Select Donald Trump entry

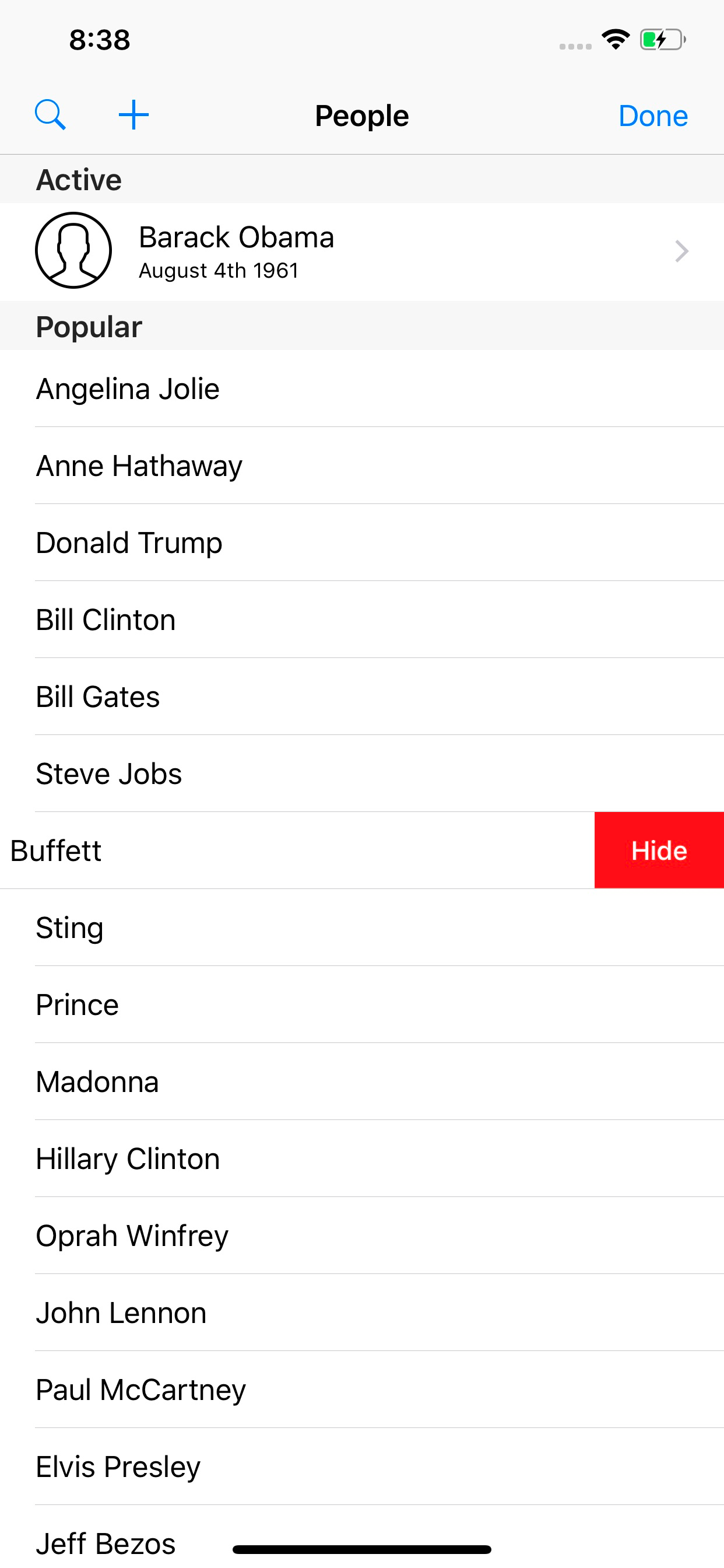[129, 543]
